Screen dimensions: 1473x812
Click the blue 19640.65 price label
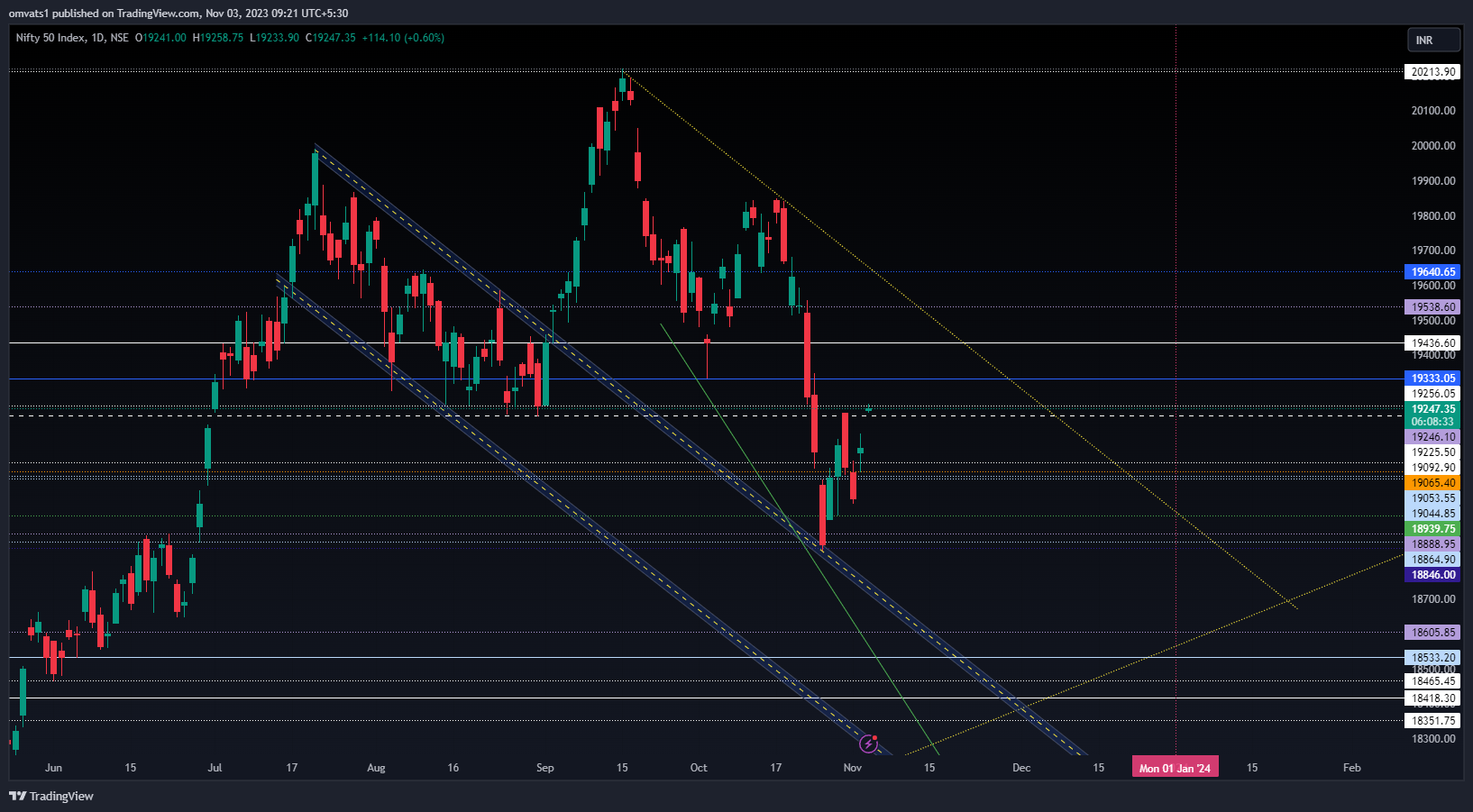(x=1432, y=272)
